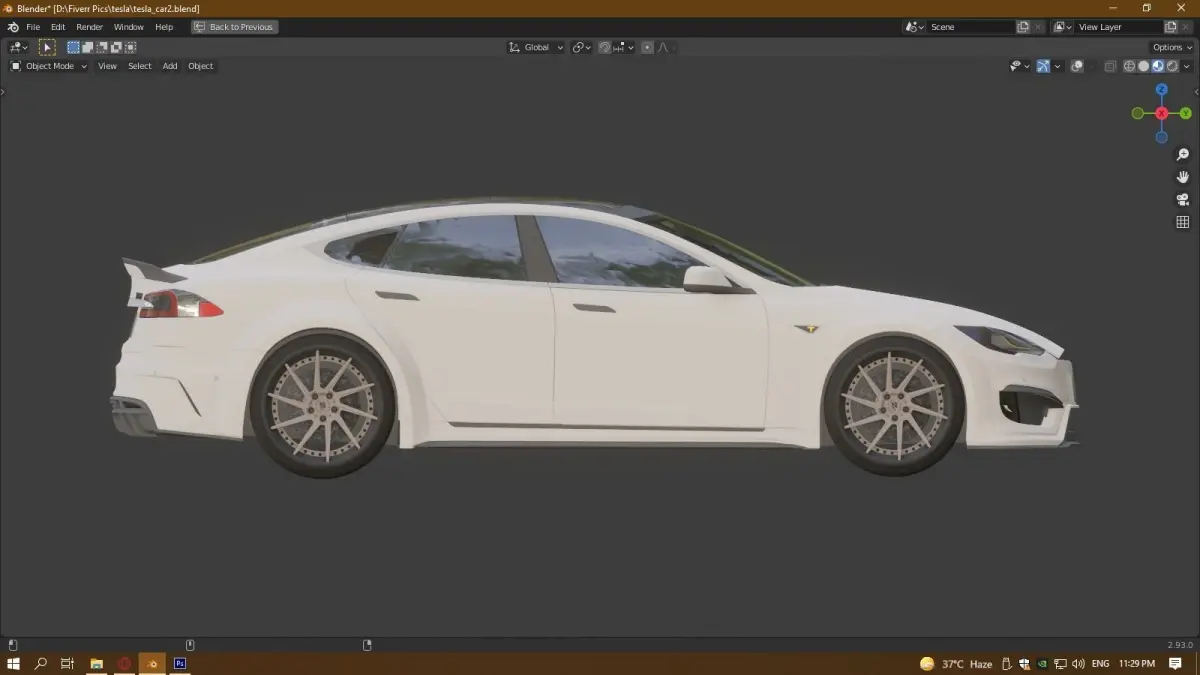Open proportional editing falloff curve

[x=666, y=47]
